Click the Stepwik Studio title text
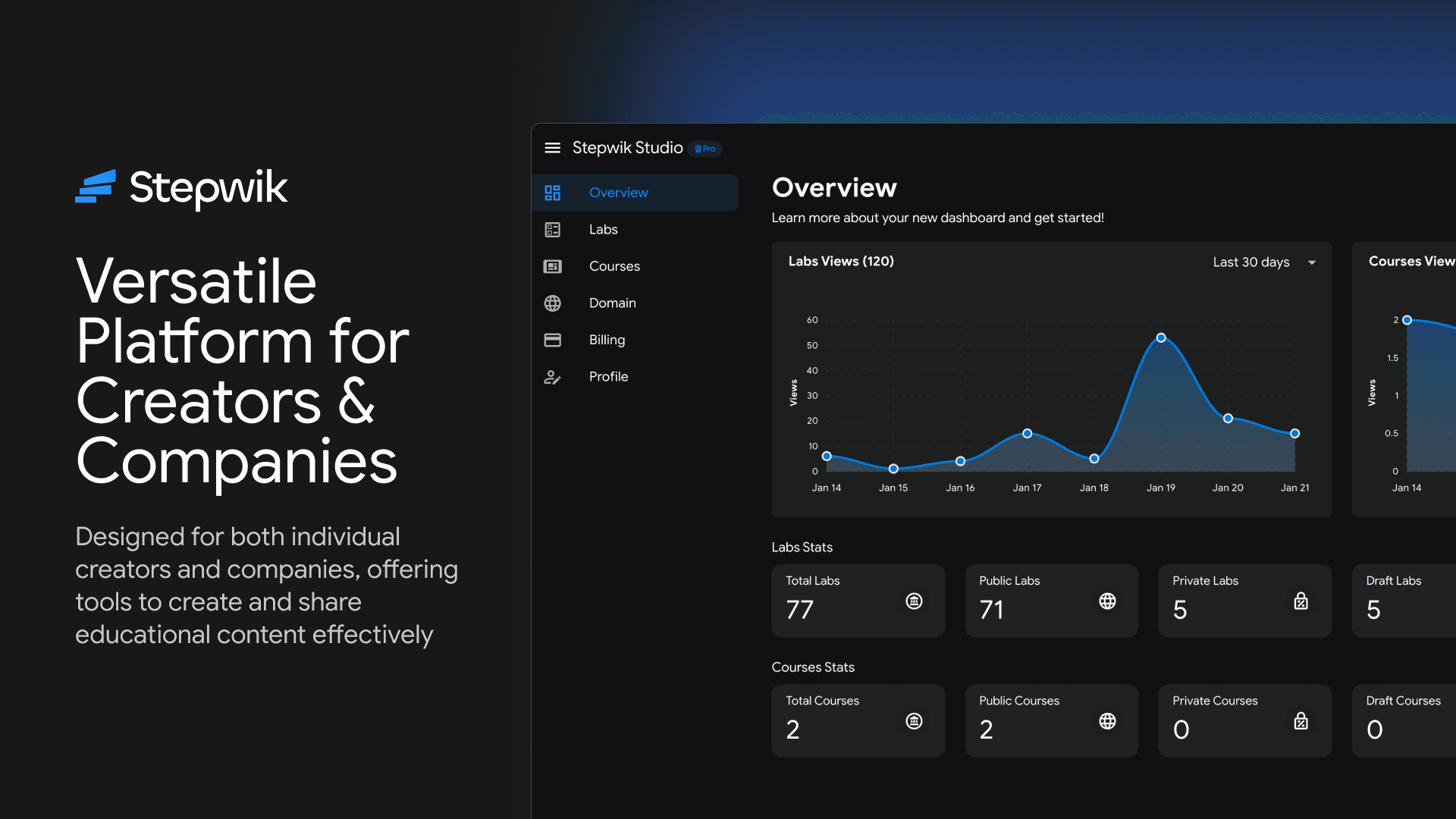 [627, 148]
